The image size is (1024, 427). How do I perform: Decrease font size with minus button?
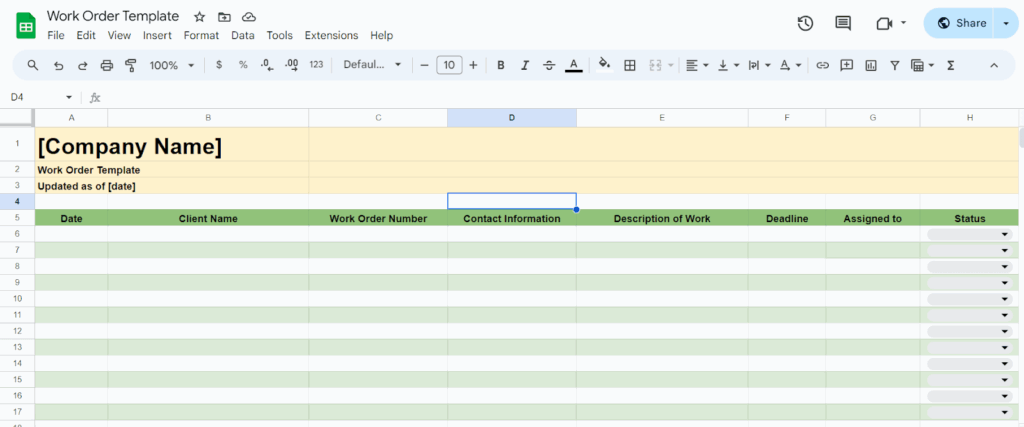[x=424, y=65]
